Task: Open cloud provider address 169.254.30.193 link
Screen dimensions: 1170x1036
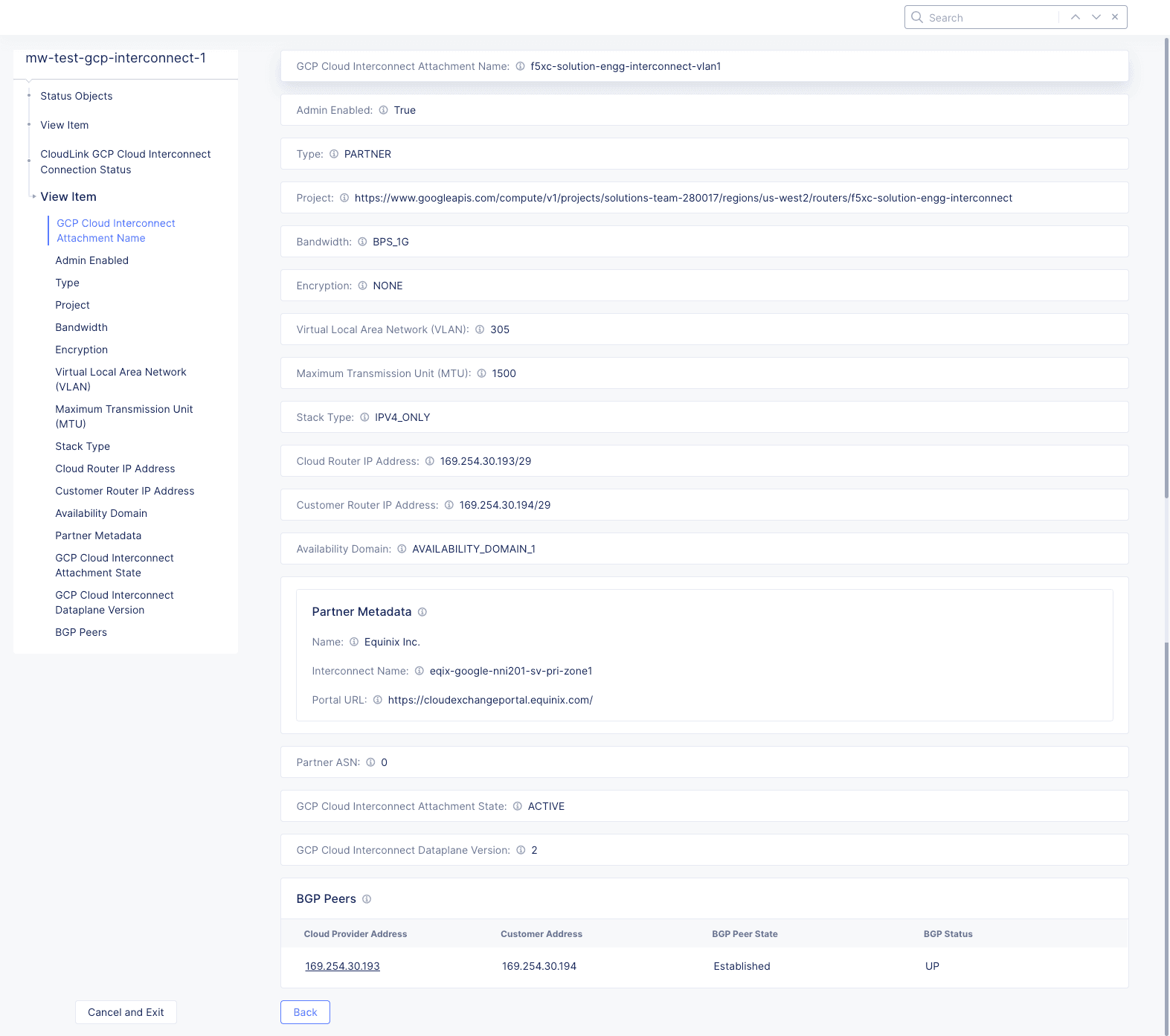Action: 342,966
